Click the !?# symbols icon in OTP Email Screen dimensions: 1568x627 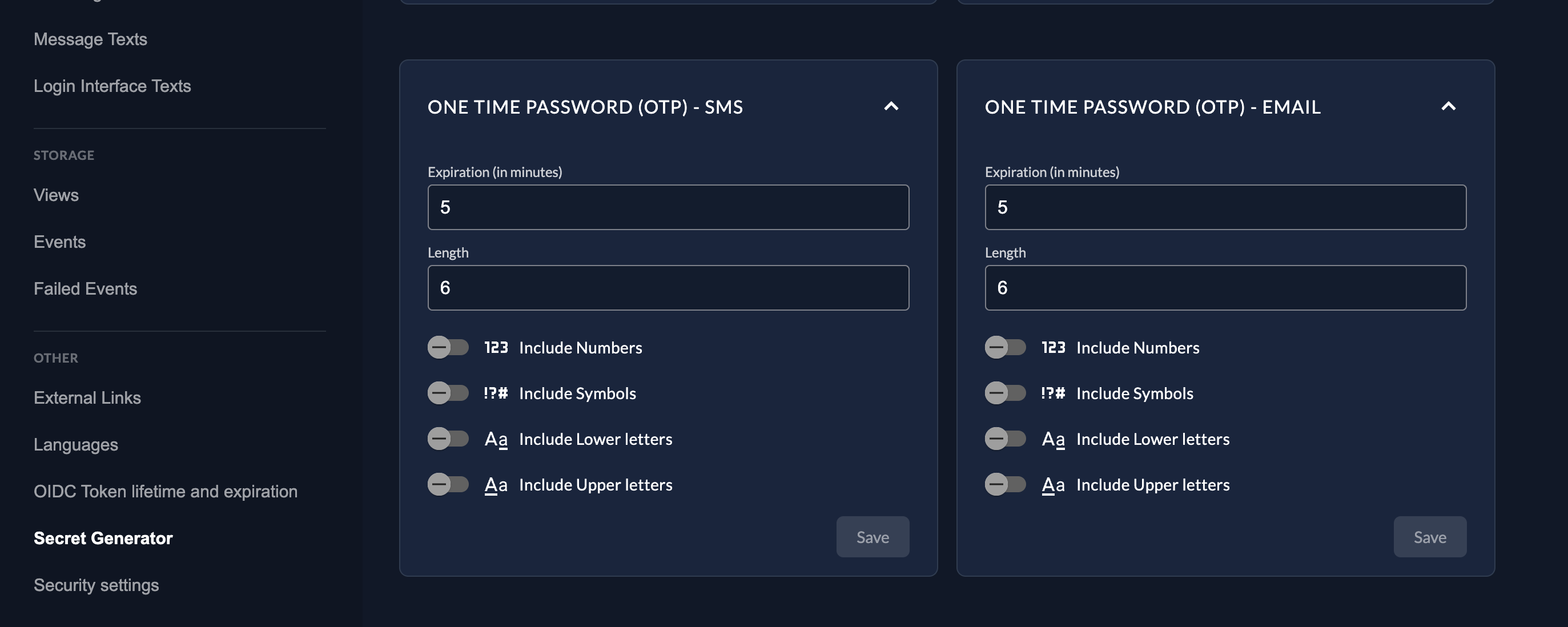click(x=1053, y=393)
